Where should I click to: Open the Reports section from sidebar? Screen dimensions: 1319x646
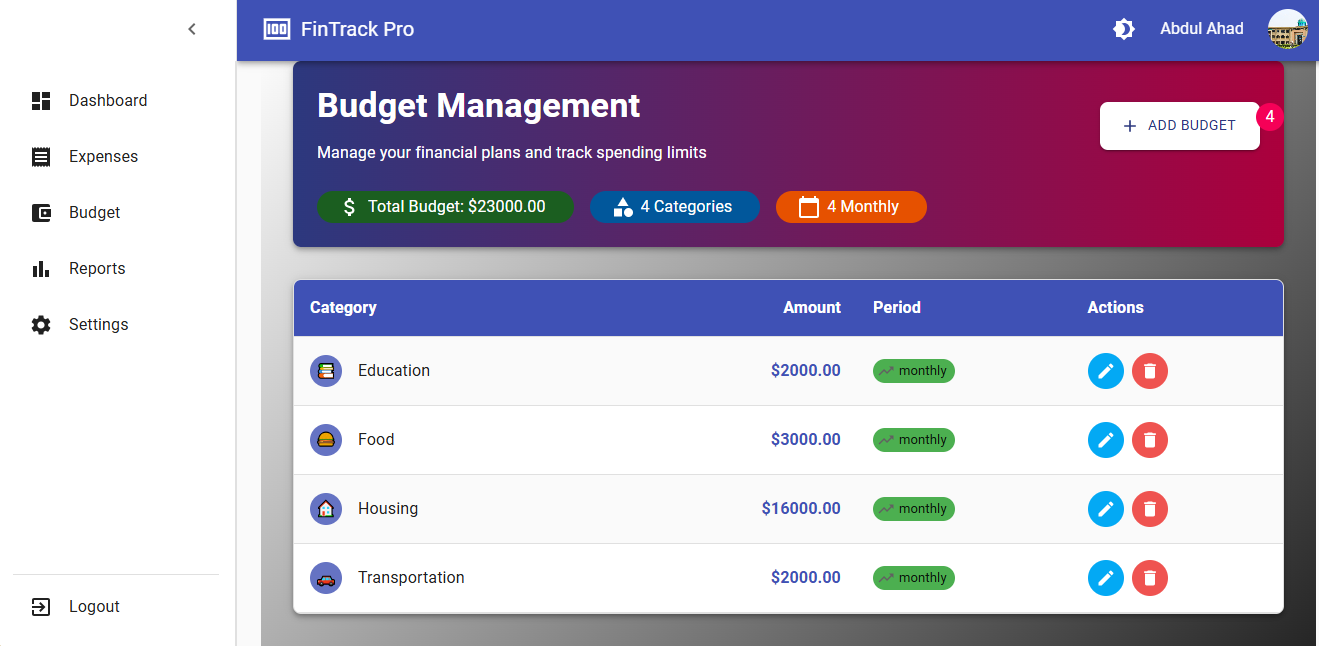(x=40, y=268)
